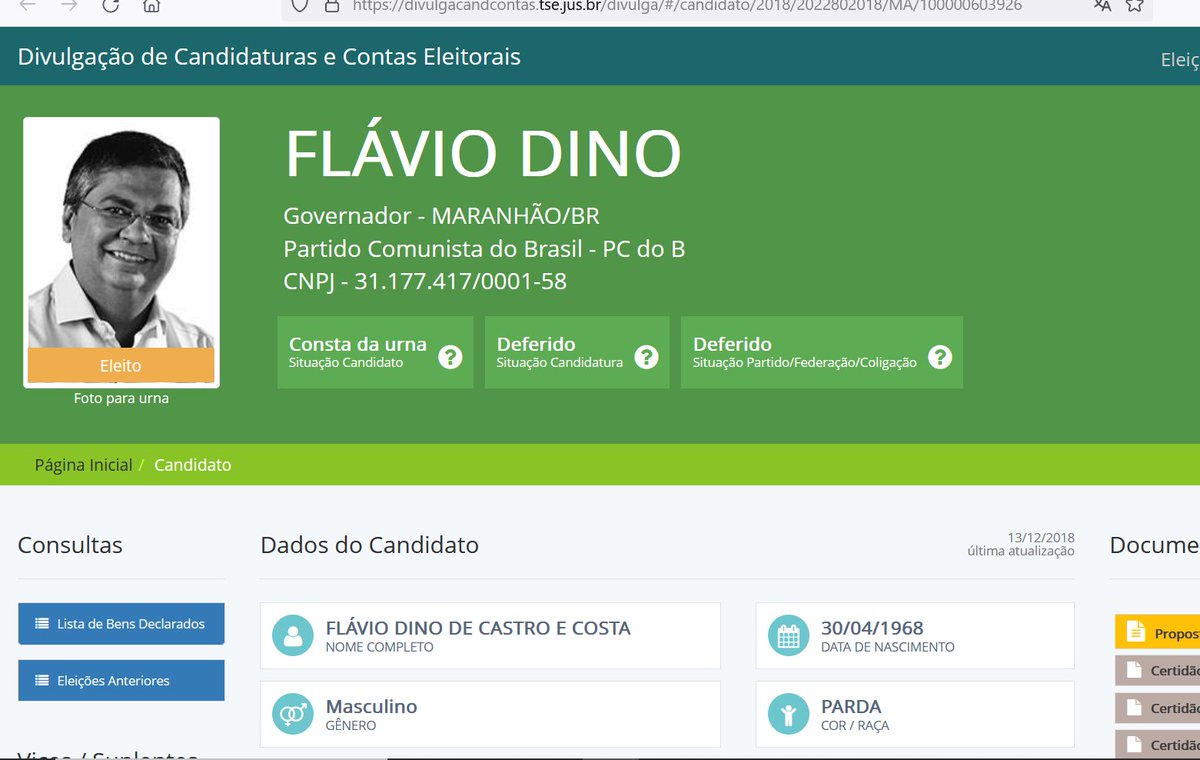Click the Foto para urna caption

(121, 398)
